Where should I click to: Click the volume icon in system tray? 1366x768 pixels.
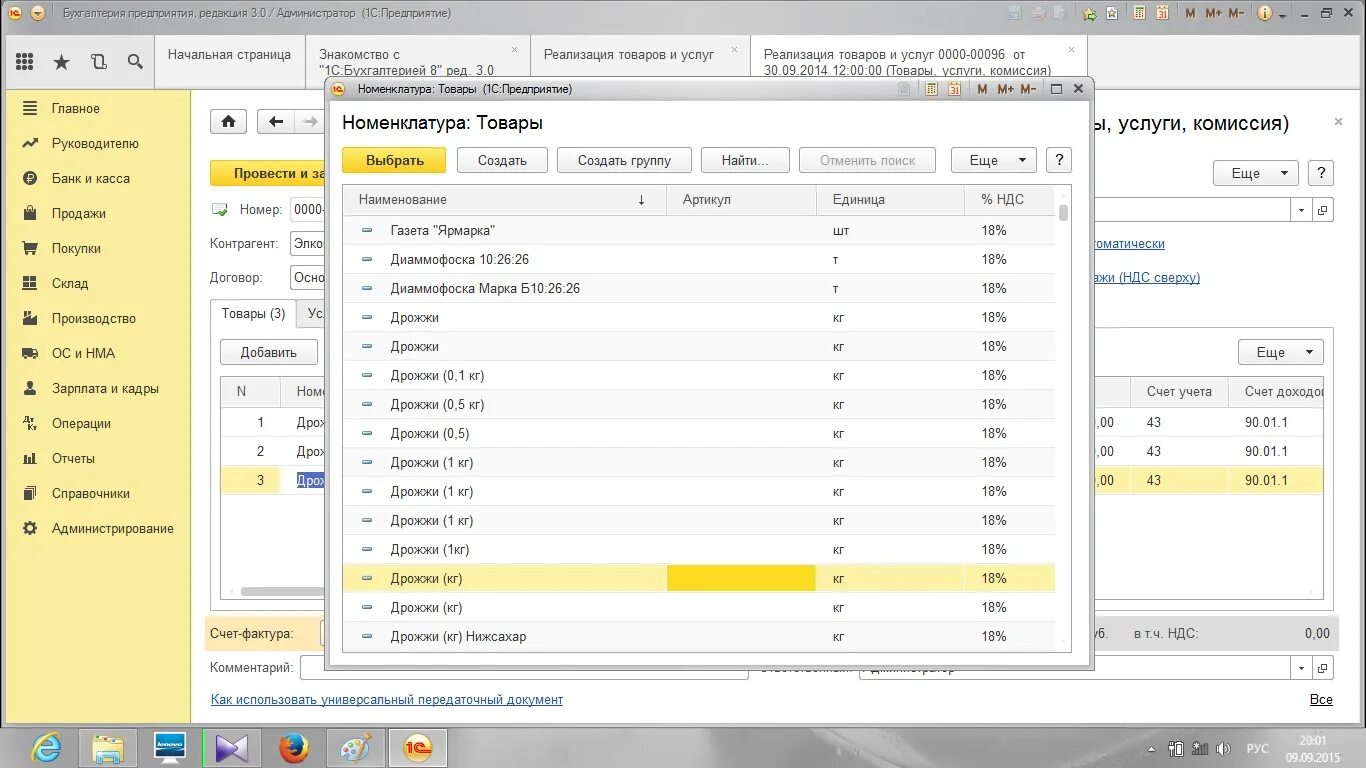coord(1223,749)
